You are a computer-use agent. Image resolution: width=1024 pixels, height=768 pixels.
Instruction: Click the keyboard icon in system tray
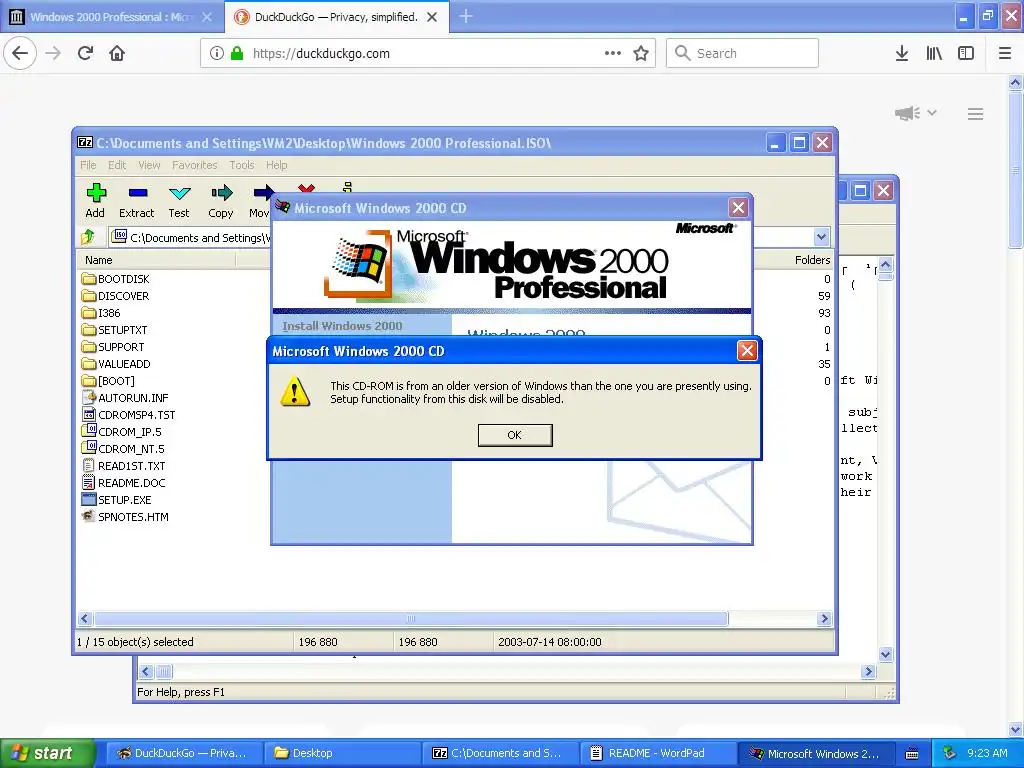(x=912, y=754)
